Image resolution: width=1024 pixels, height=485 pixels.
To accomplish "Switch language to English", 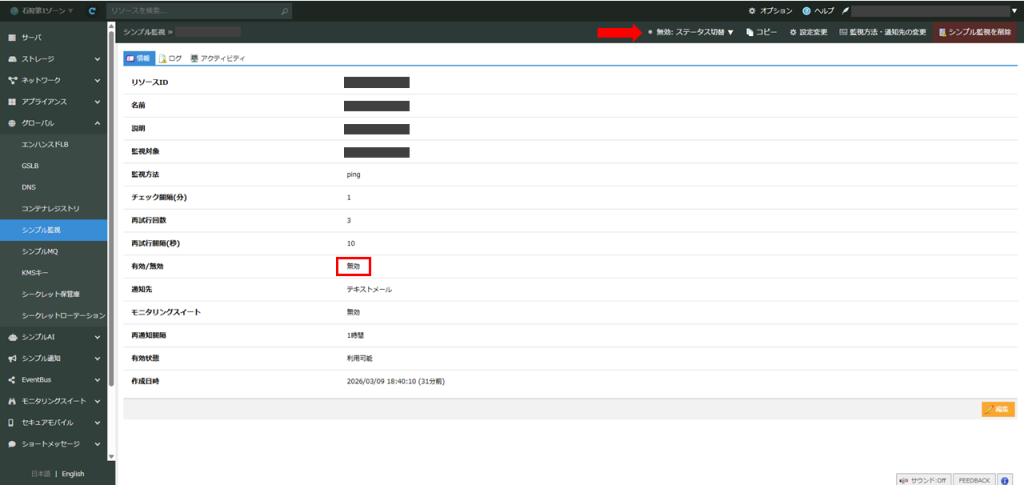I will [73, 474].
